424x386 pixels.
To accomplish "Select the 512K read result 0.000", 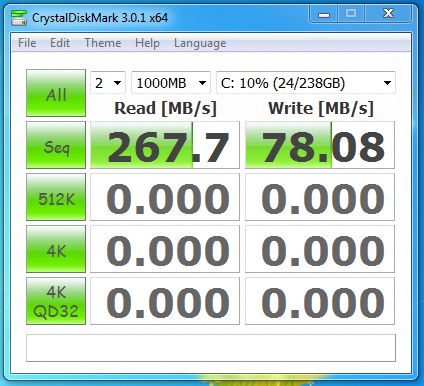I will (165, 197).
